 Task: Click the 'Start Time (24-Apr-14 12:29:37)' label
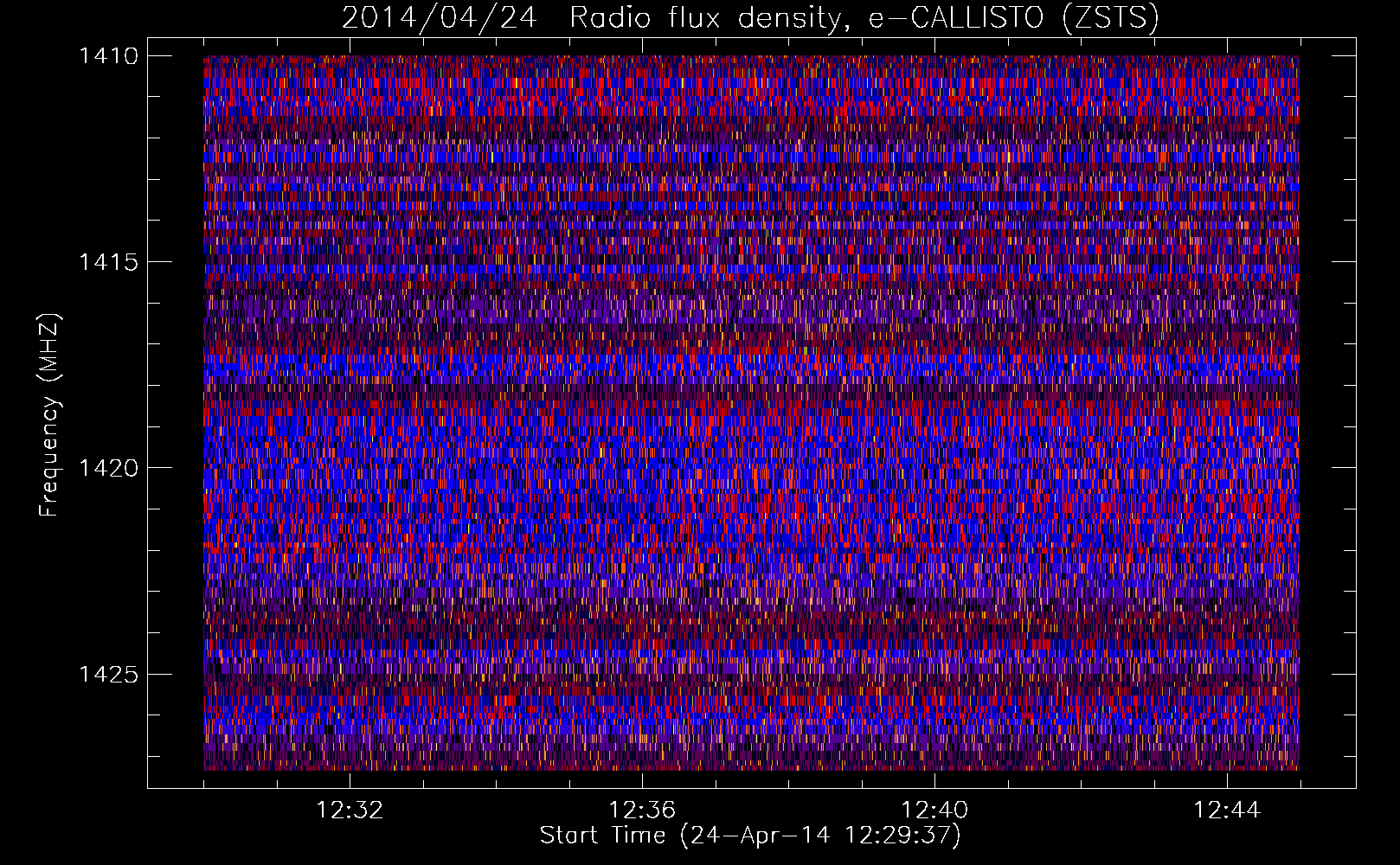click(750, 836)
